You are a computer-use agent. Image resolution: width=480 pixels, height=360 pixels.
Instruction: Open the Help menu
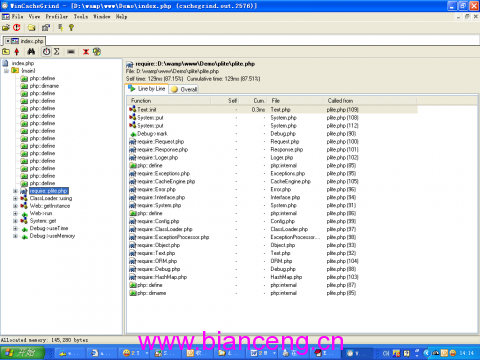(x=121, y=17)
